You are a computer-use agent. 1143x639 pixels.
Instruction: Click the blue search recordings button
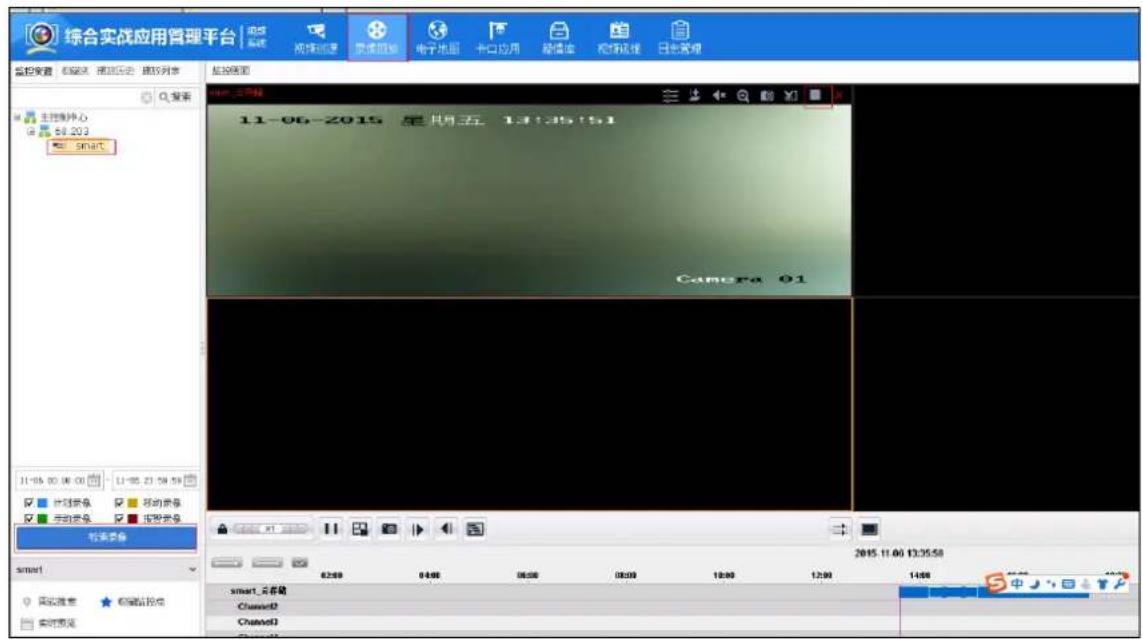106,538
